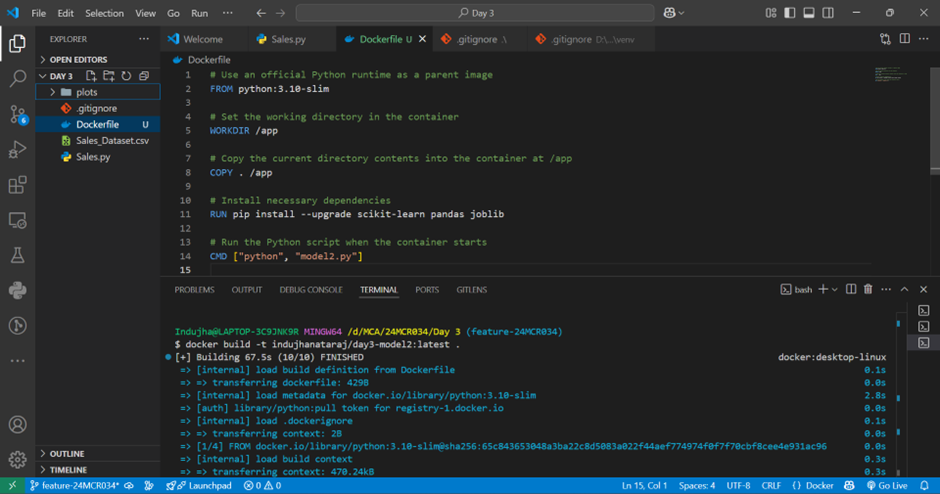Switch to the DEBUG CONSOLE tab
The height and width of the screenshot is (494, 940).
pyautogui.click(x=311, y=290)
